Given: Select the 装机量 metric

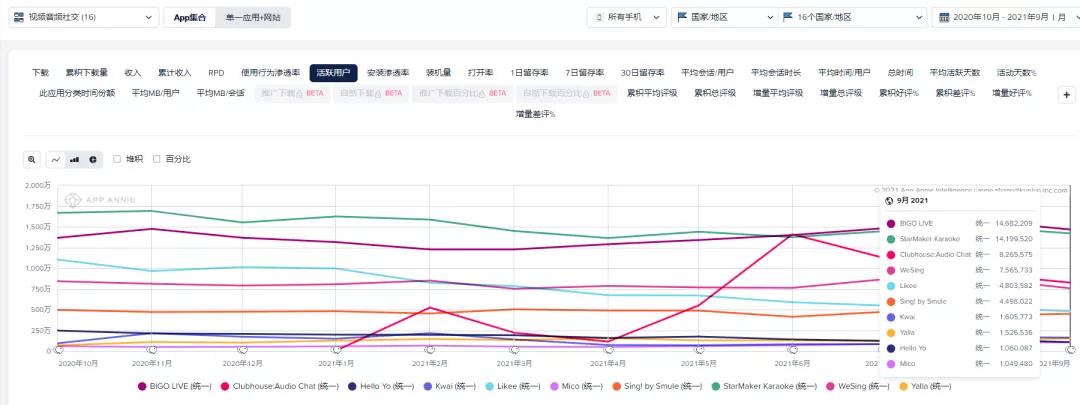Looking at the screenshot, I should tap(439, 72).
